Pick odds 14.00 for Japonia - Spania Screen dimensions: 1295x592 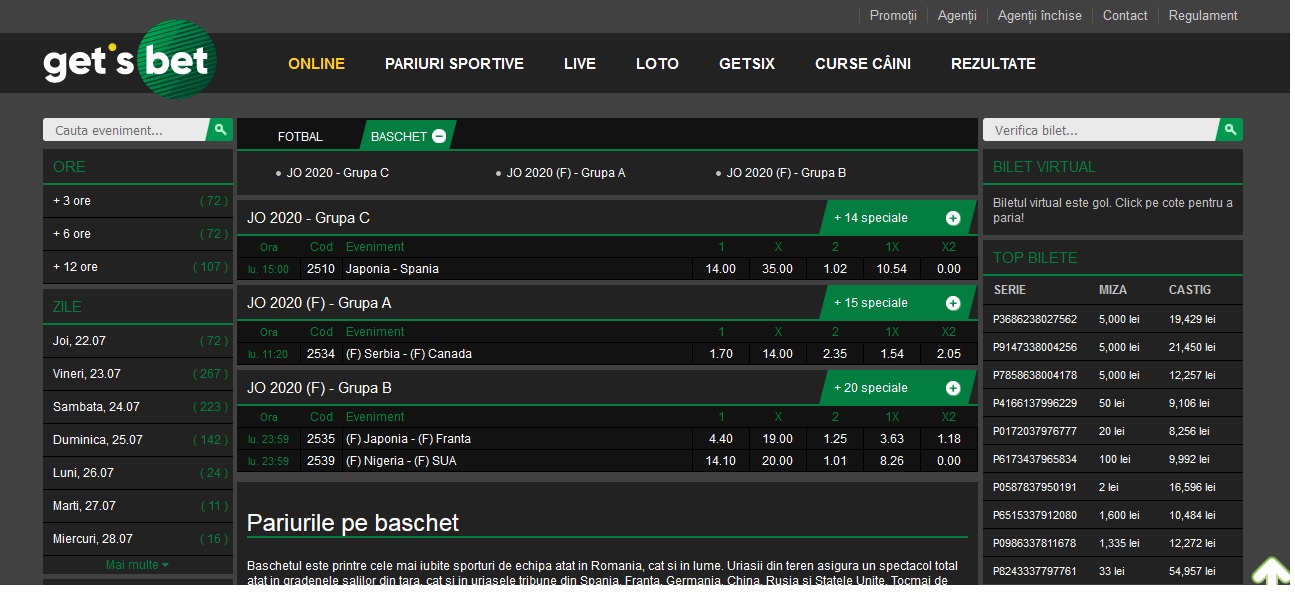pos(721,269)
